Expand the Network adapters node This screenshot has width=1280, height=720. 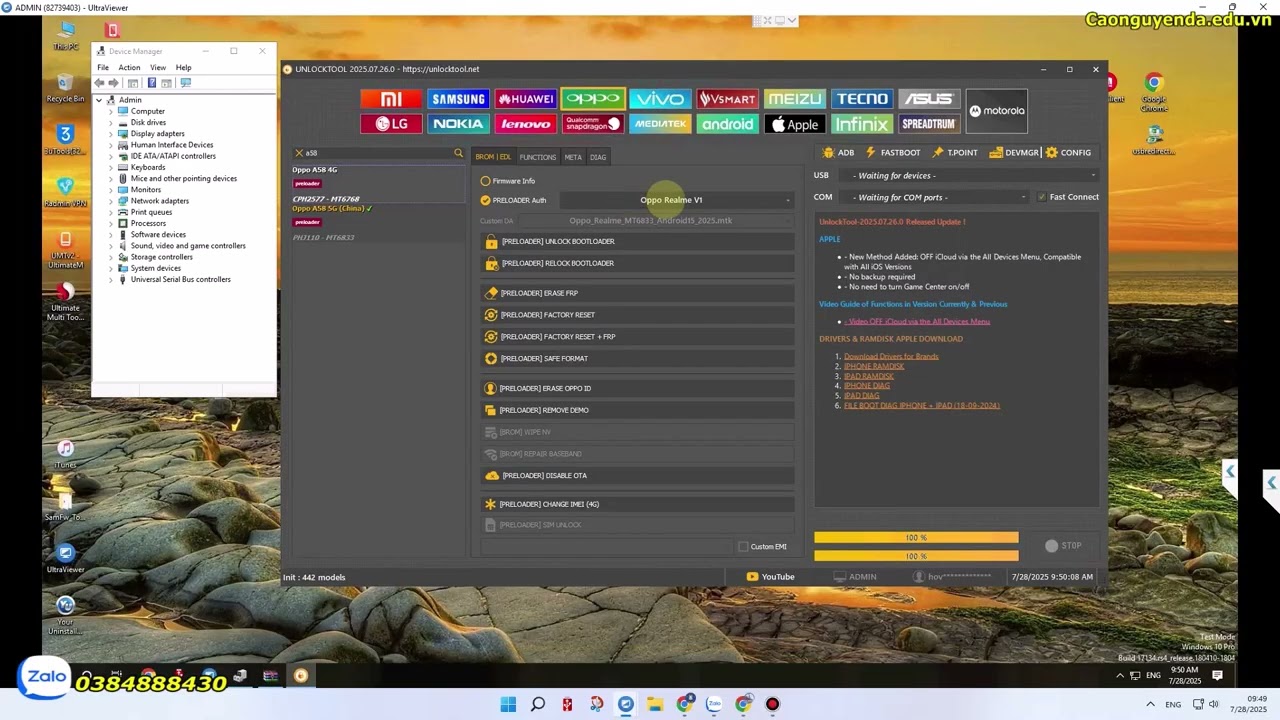point(111,201)
